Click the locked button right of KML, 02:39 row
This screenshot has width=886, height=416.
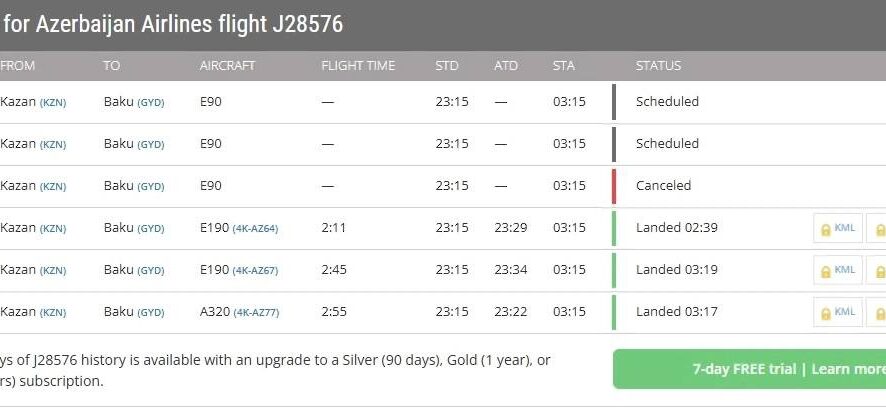877,228
